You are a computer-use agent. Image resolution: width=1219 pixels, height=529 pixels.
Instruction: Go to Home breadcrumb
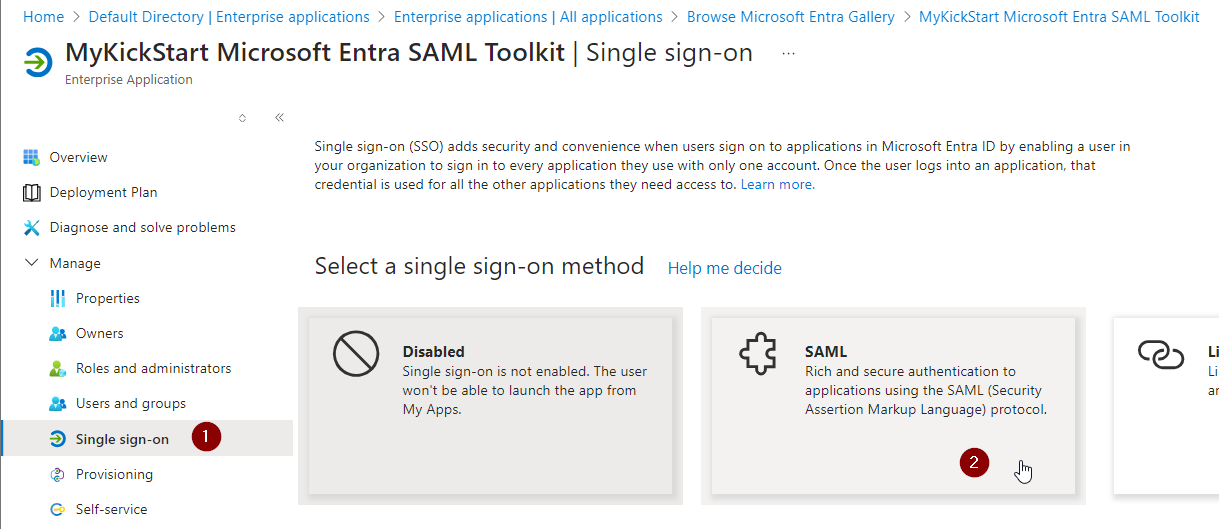pos(43,17)
